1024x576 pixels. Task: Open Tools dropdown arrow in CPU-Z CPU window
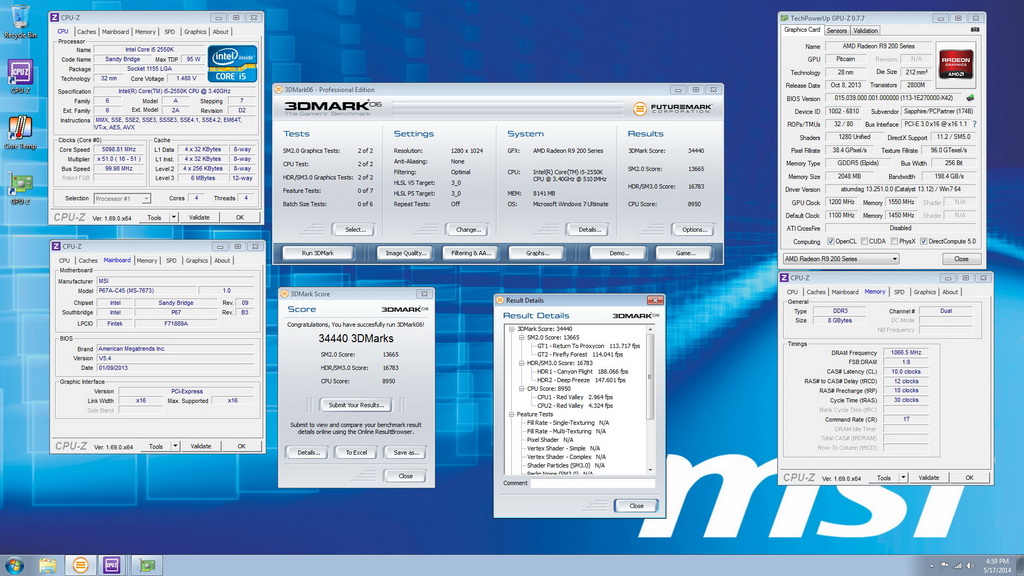click(x=174, y=217)
